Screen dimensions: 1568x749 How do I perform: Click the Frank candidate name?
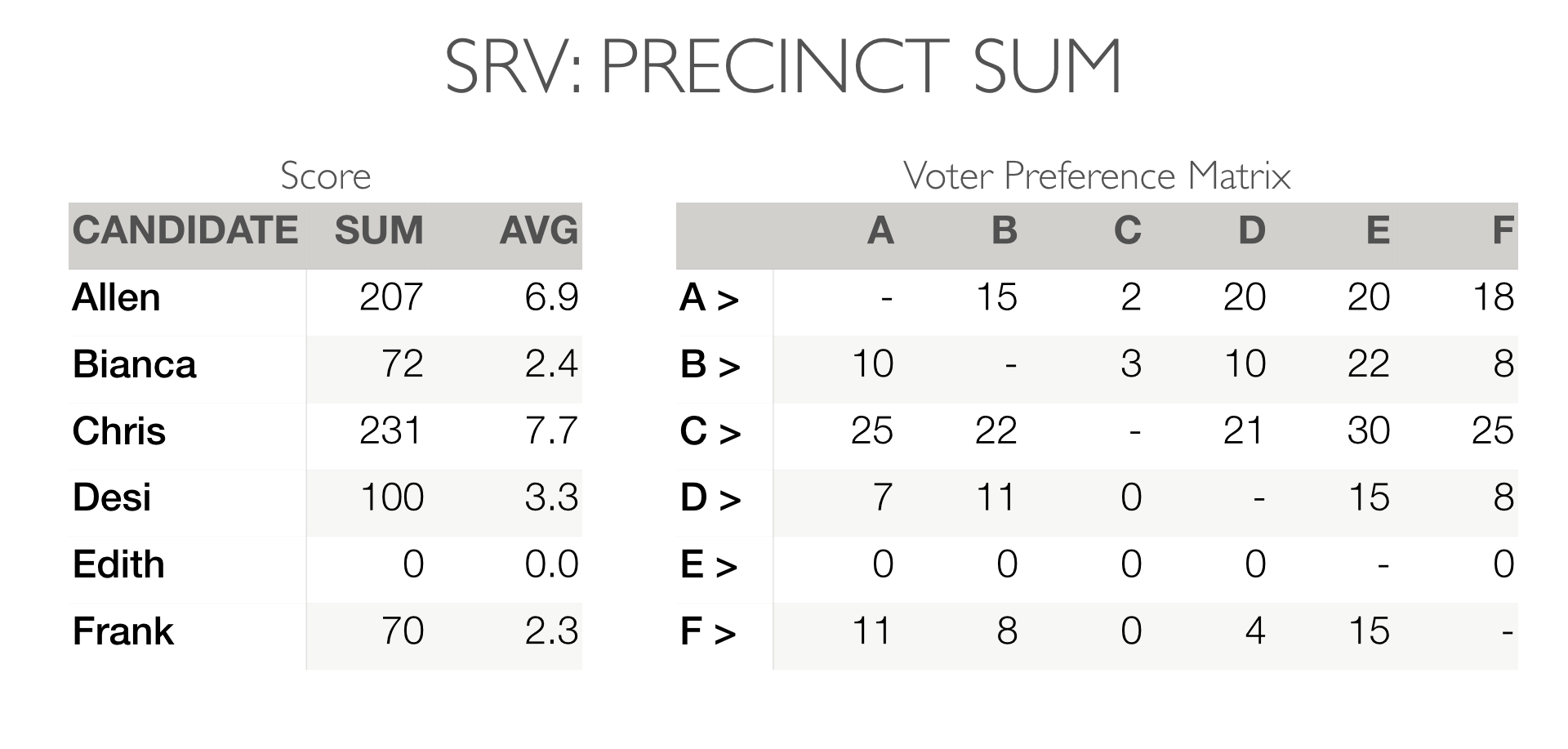pos(123,631)
